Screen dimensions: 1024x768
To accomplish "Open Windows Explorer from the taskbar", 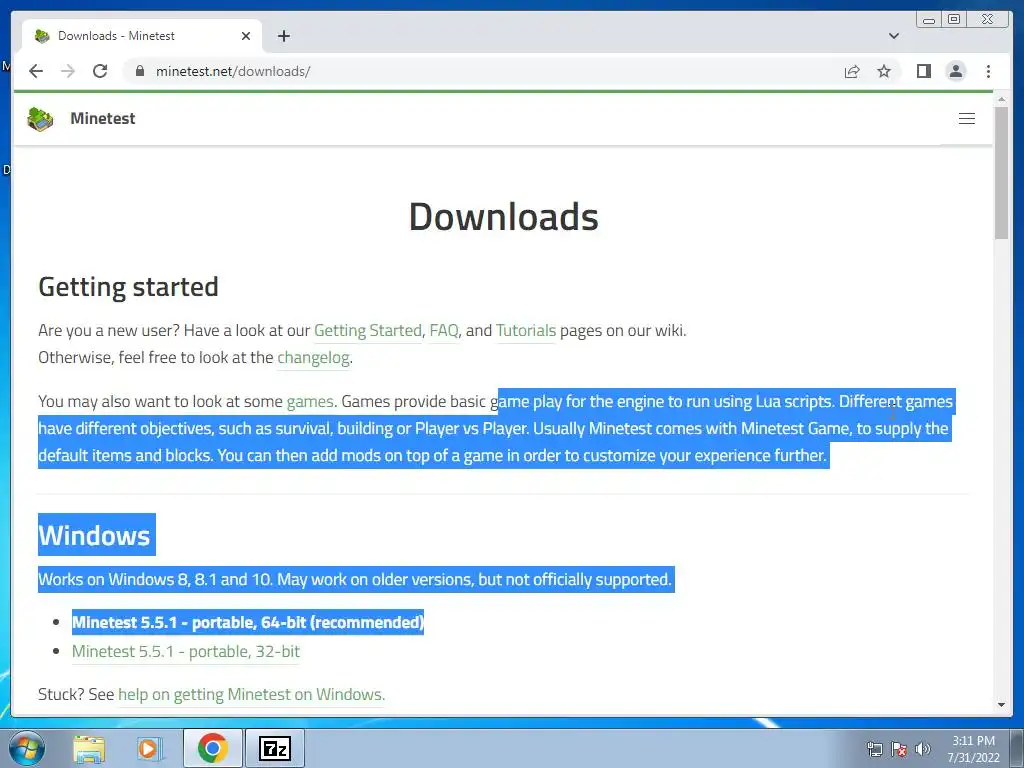I will point(89,748).
